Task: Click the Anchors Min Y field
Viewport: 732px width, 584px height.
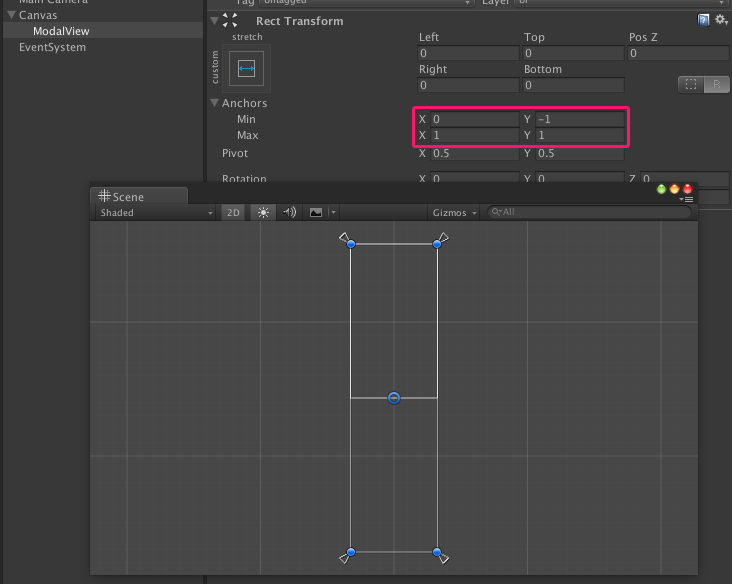Action: point(579,119)
